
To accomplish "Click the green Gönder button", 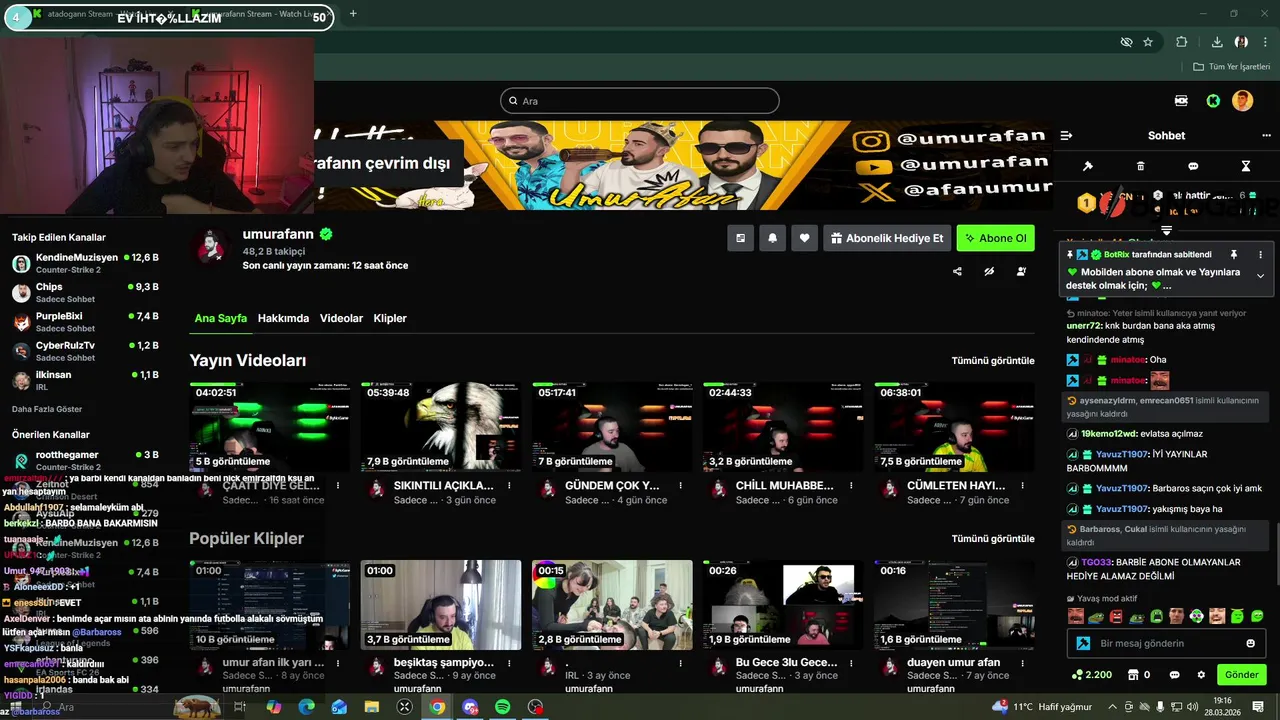I will 1241,675.
